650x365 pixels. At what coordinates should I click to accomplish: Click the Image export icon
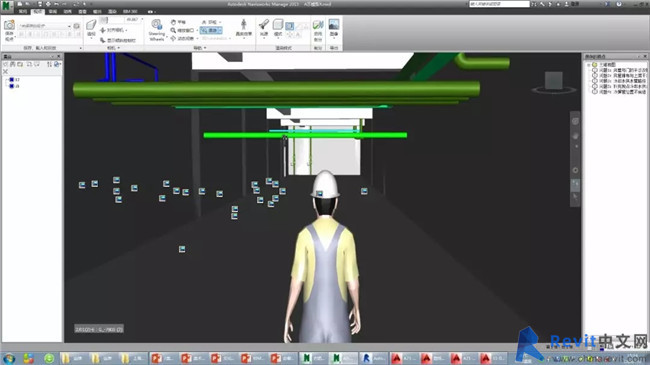point(334,25)
